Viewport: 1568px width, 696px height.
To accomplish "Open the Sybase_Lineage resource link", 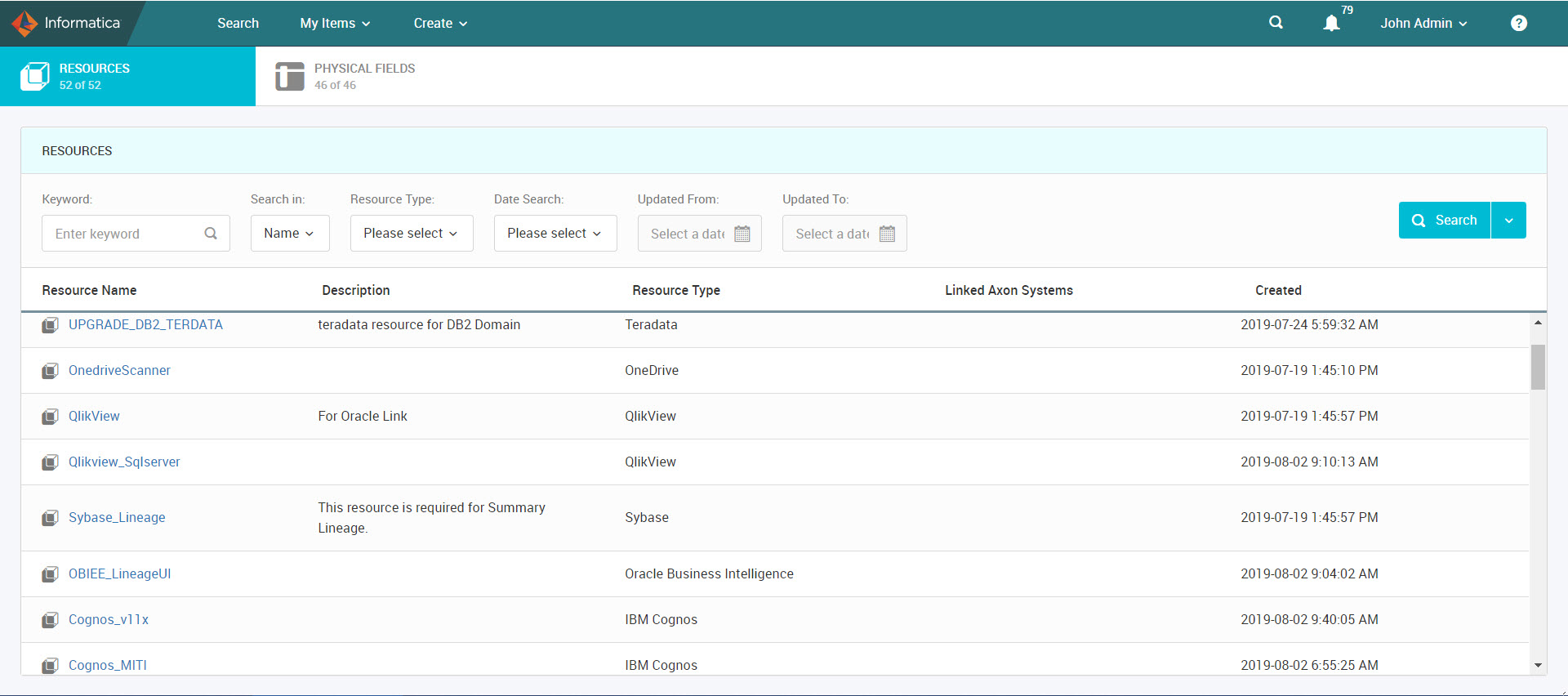I will (x=117, y=518).
